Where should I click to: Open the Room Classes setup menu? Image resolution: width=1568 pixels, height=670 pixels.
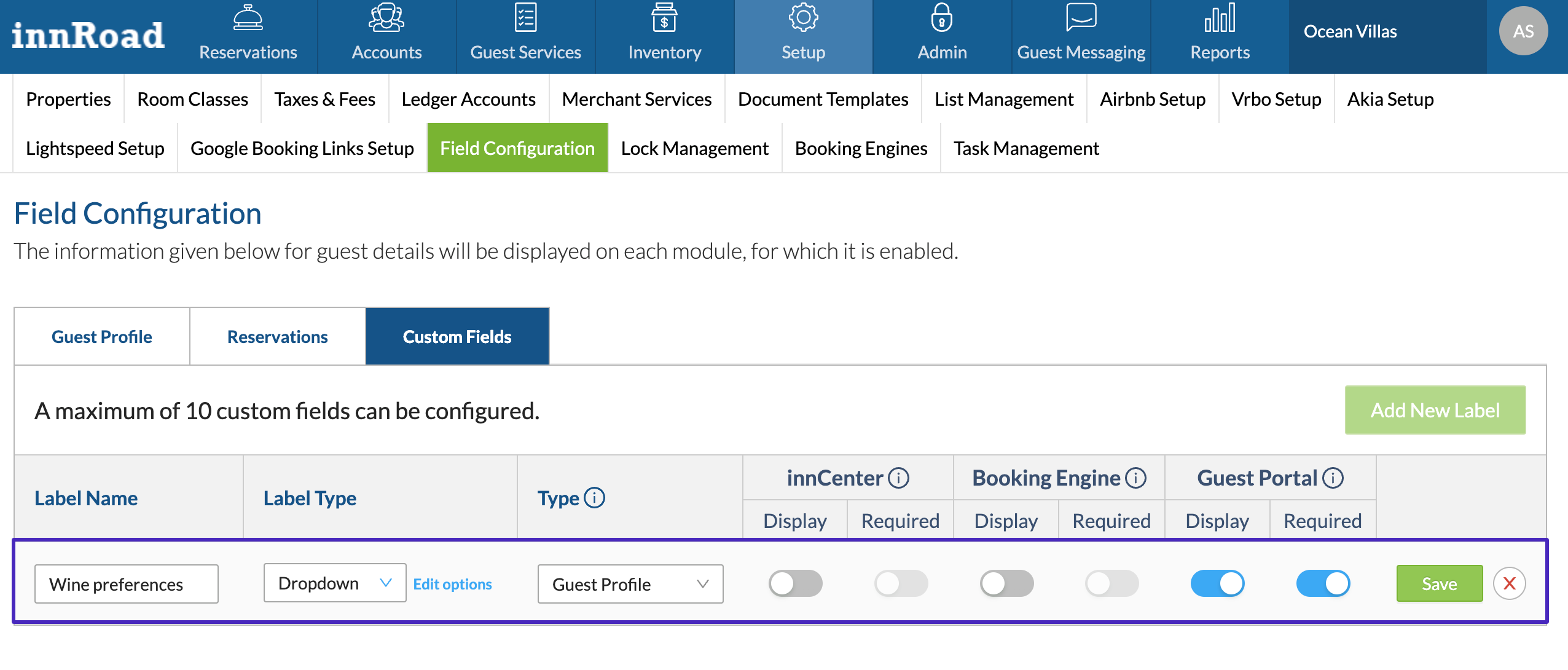pyautogui.click(x=192, y=99)
